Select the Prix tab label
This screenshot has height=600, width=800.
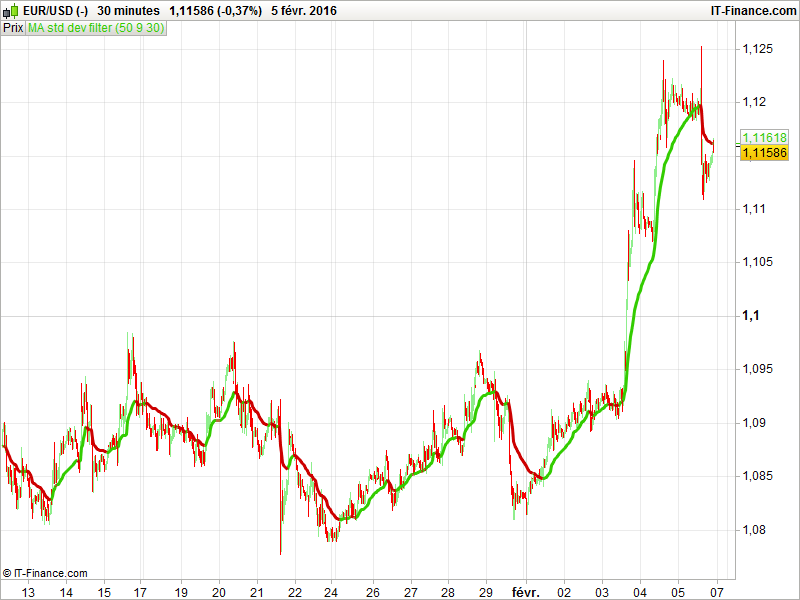13,28
